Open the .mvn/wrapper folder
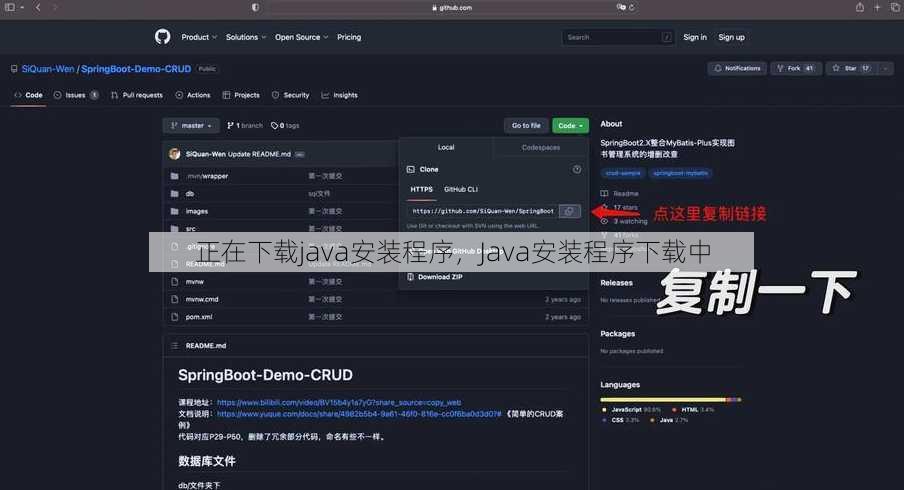The width and height of the screenshot is (904, 490). pos(207,176)
